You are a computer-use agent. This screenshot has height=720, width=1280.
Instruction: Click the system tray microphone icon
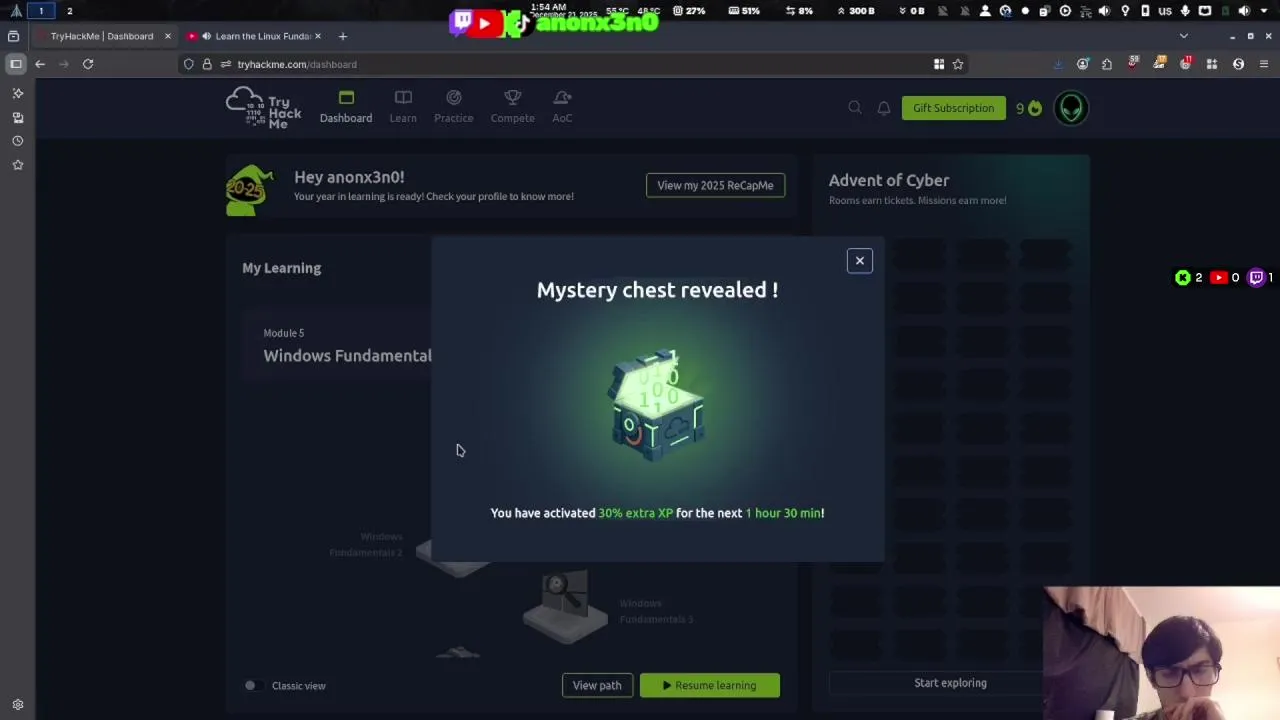click(1185, 11)
